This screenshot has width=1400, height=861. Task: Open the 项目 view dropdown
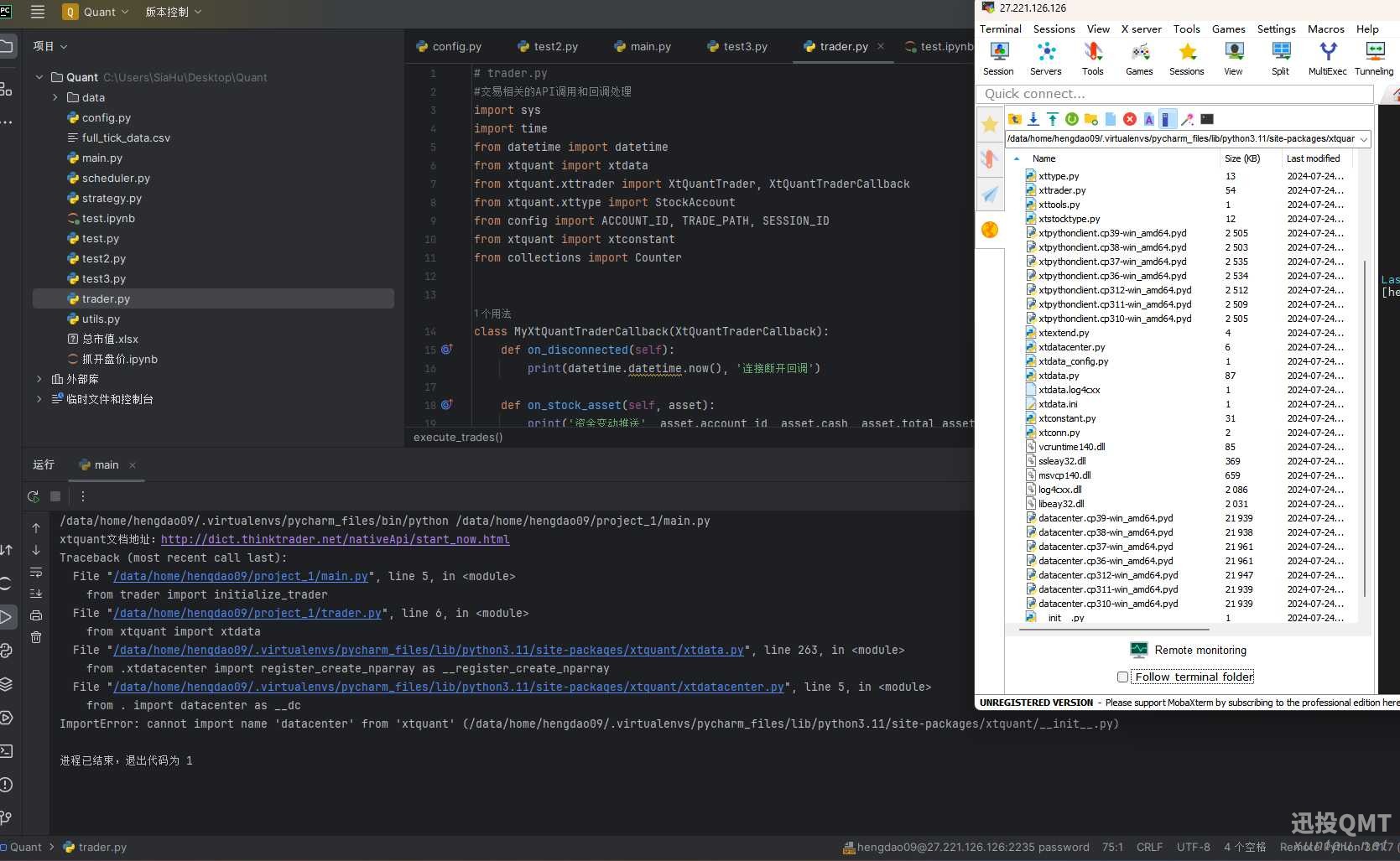pos(49,46)
